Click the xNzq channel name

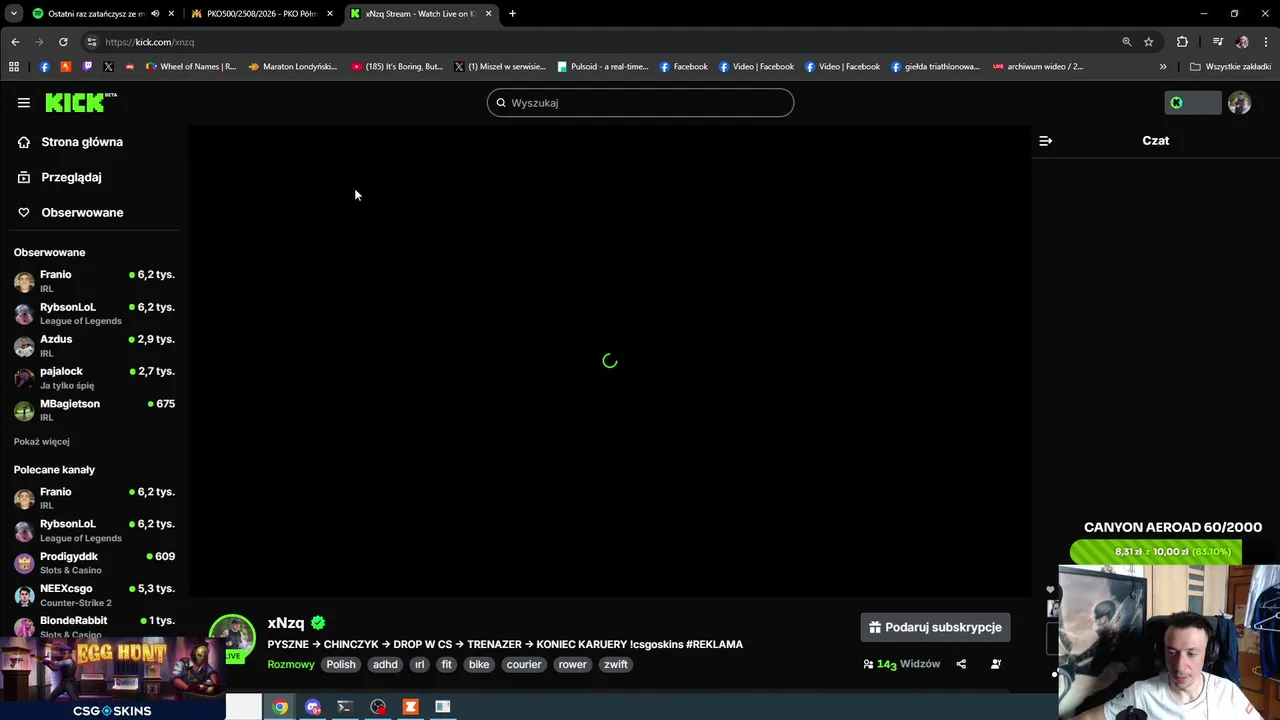pyautogui.click(x=286, y=623)
